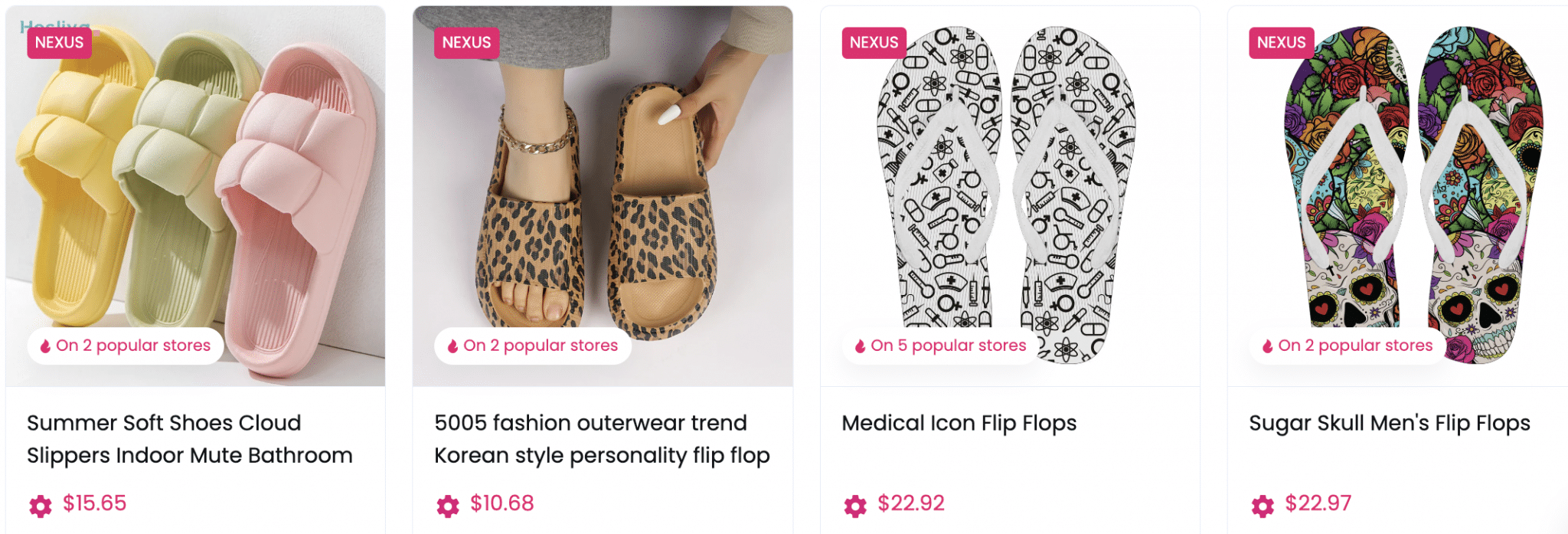The image size is (1568, 534).
Task: Click NEXUS badge on Medical Icon image
Action: pos(874,43)
